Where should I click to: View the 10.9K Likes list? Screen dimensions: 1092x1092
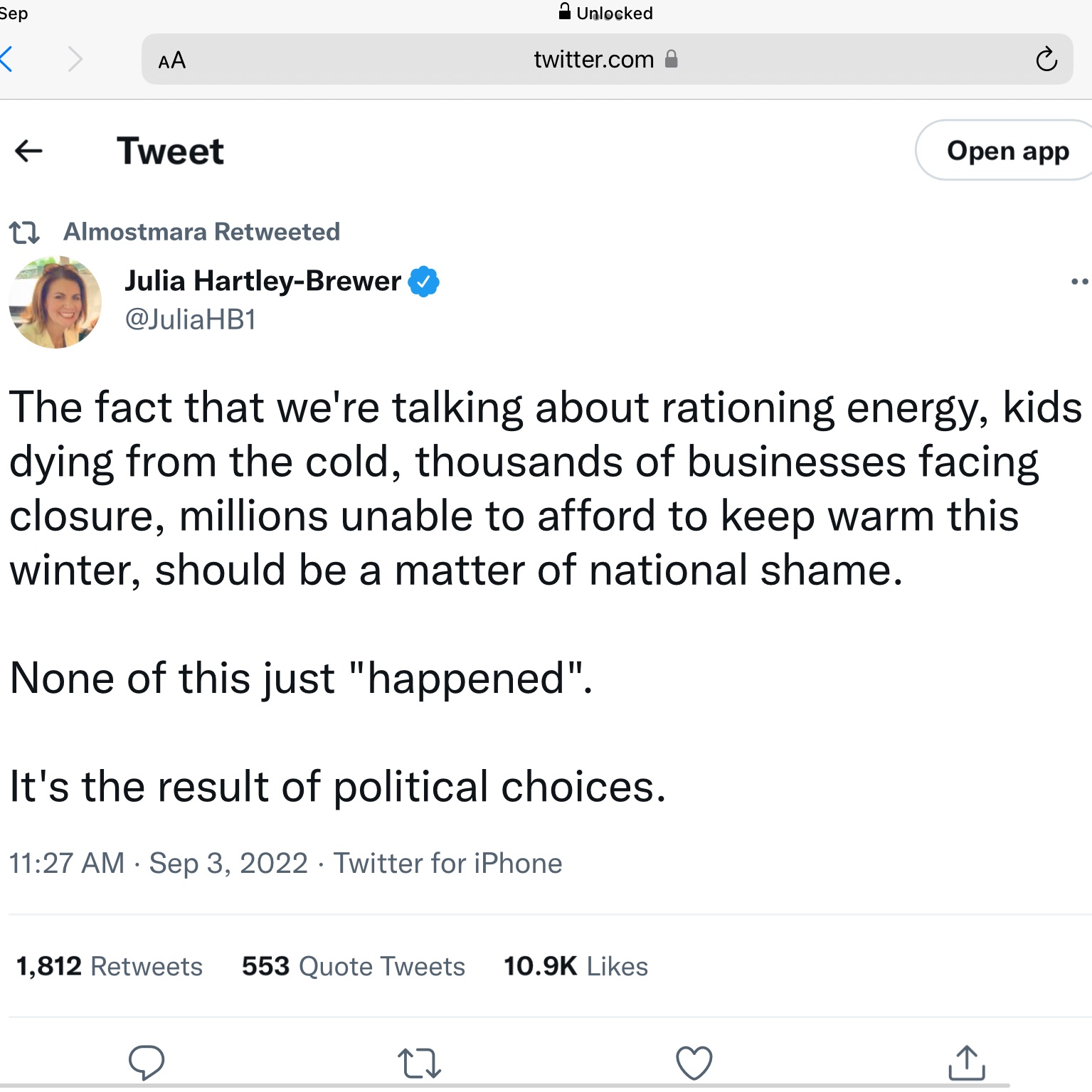(576, 966)
